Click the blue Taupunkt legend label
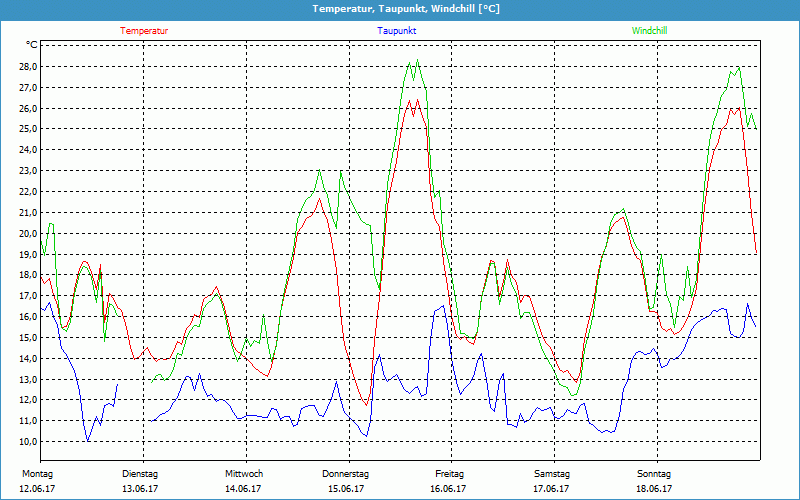The width and height of the screenshot is (800, 500). [x=397, y=31]
